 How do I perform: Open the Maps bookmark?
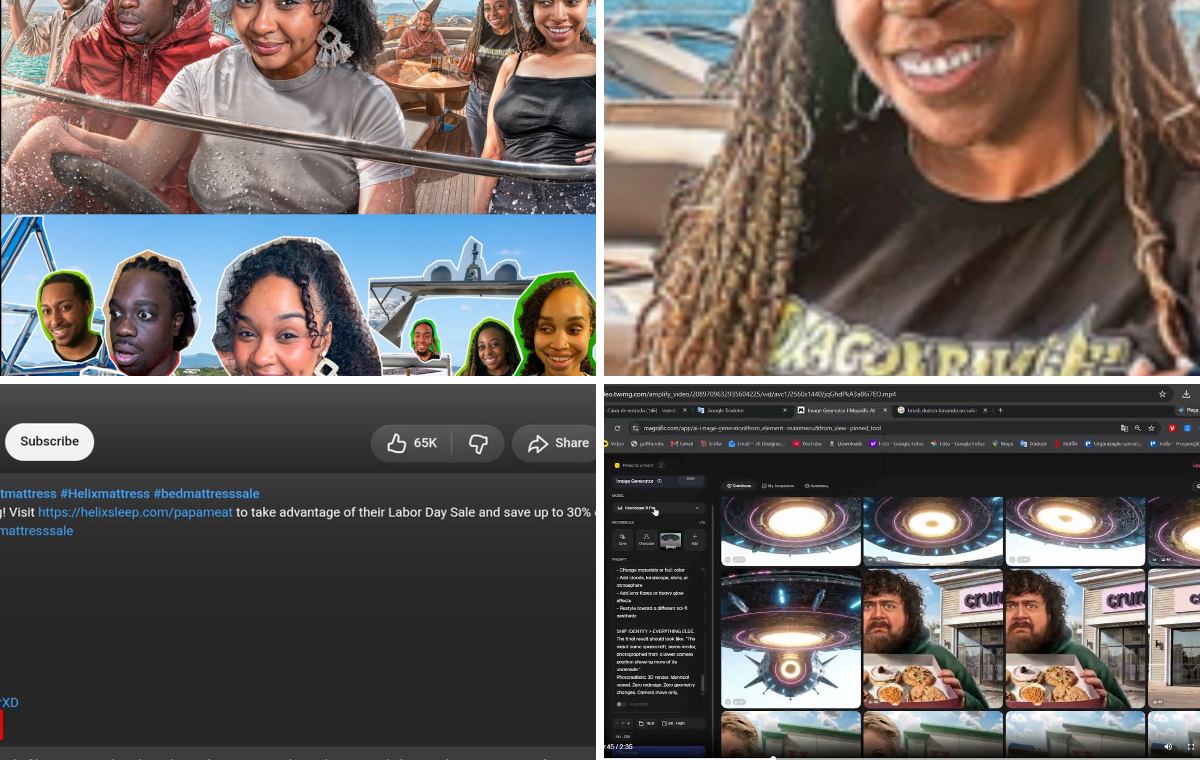click(1002, 443)
